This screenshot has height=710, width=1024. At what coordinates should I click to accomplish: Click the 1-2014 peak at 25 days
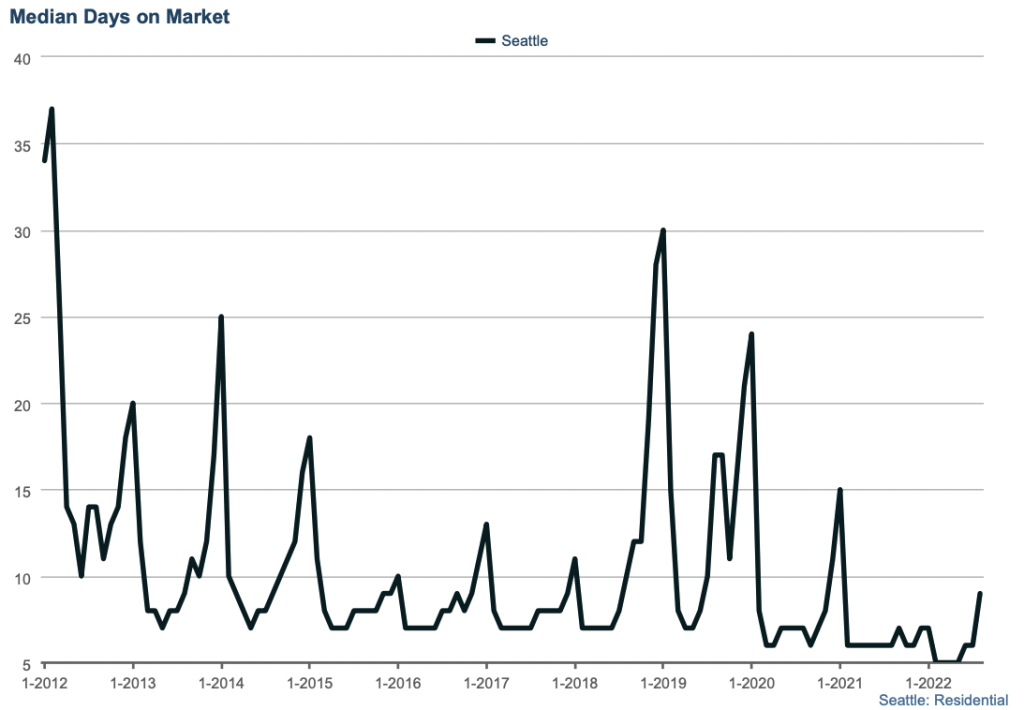[221, 317]
